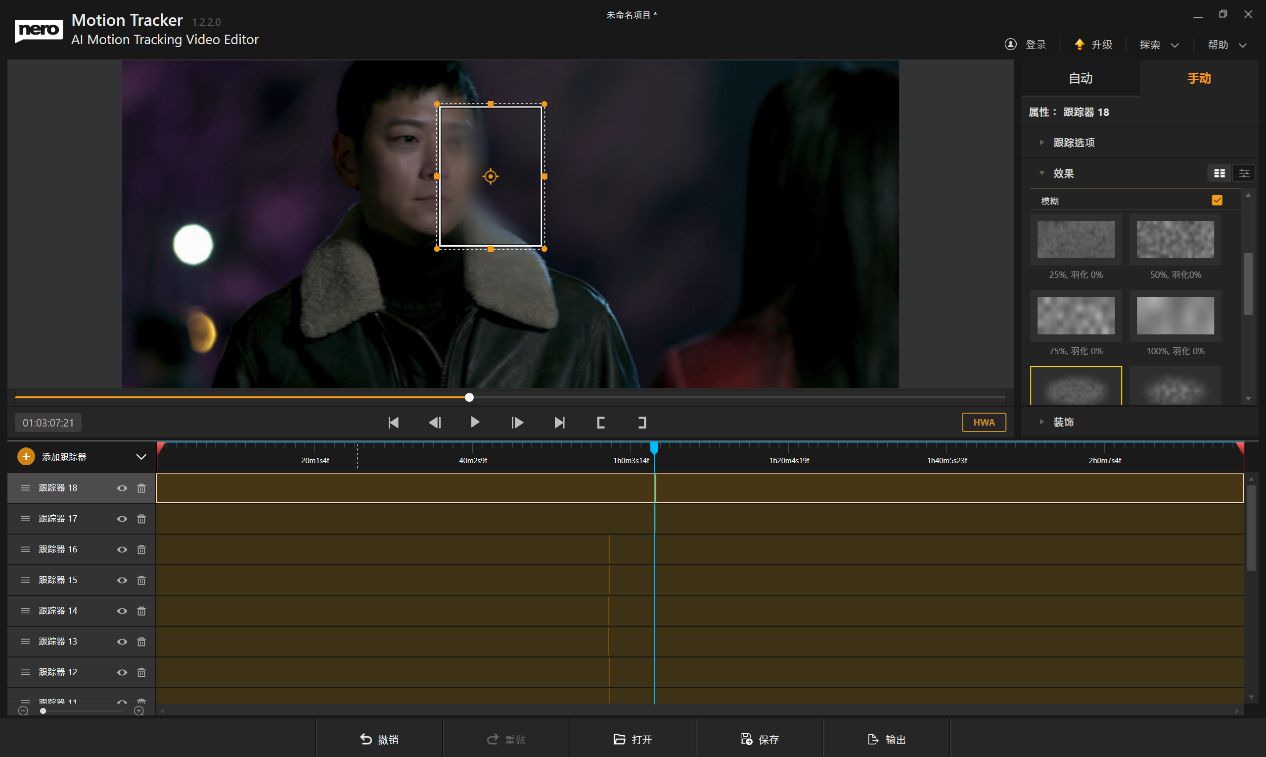Uncheck the 模糊 effect checkbox
The width and height of the screenshot is (1266, 757).
pyautogui.click(x=1217, y=200)
